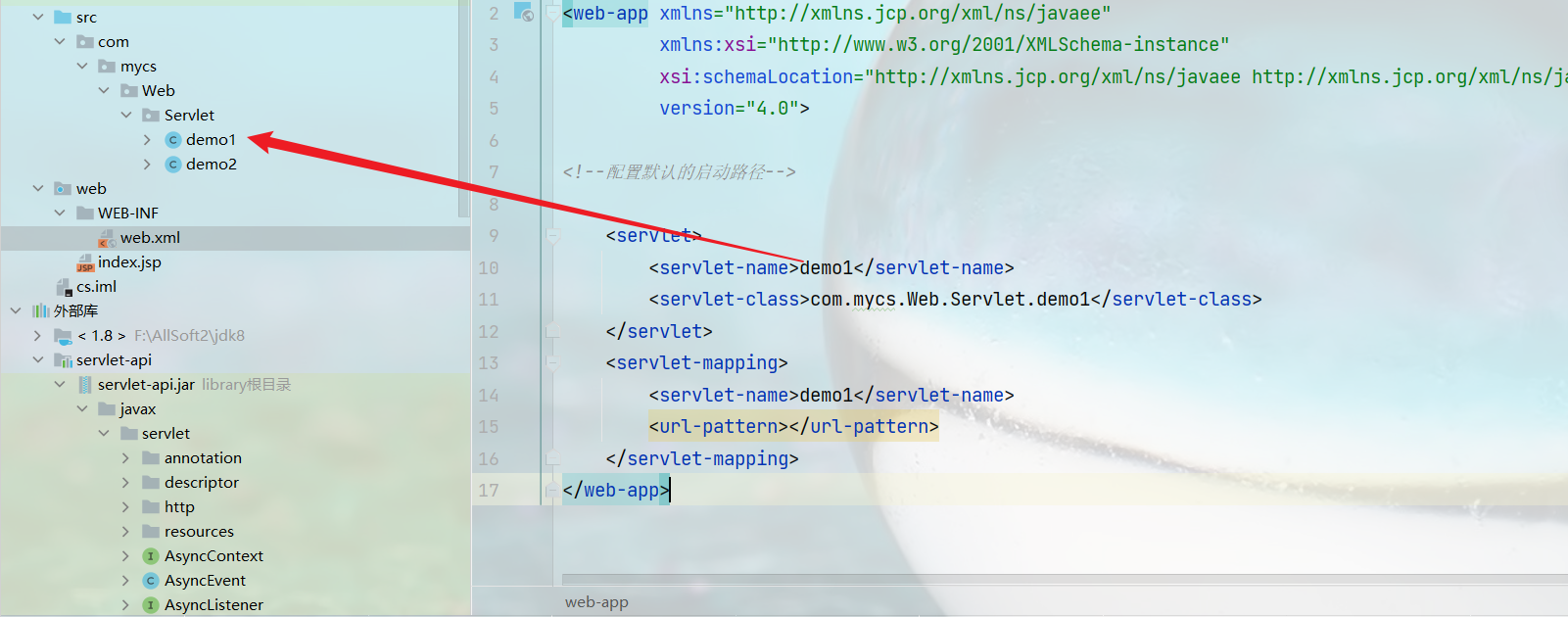Collapse the WEB-INF folder chevron

tap(60, 214)
